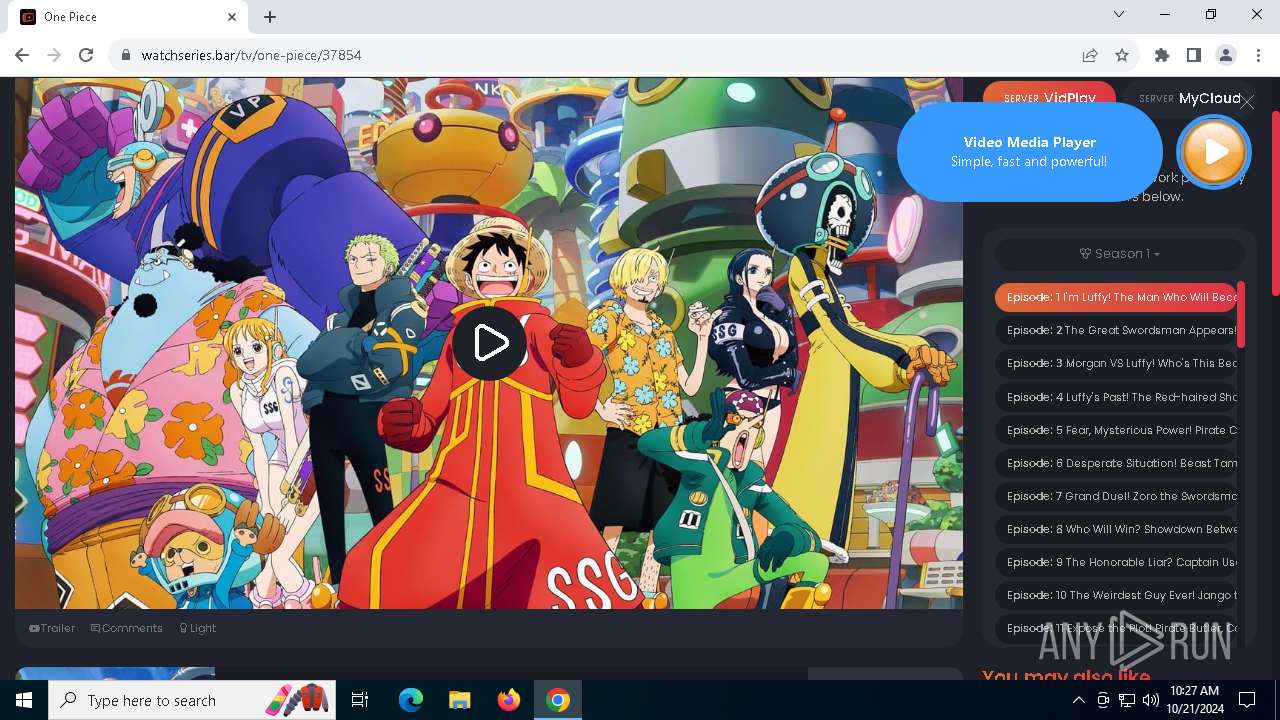View site information lock icon
1280x720 pixels.
(125, 55)
